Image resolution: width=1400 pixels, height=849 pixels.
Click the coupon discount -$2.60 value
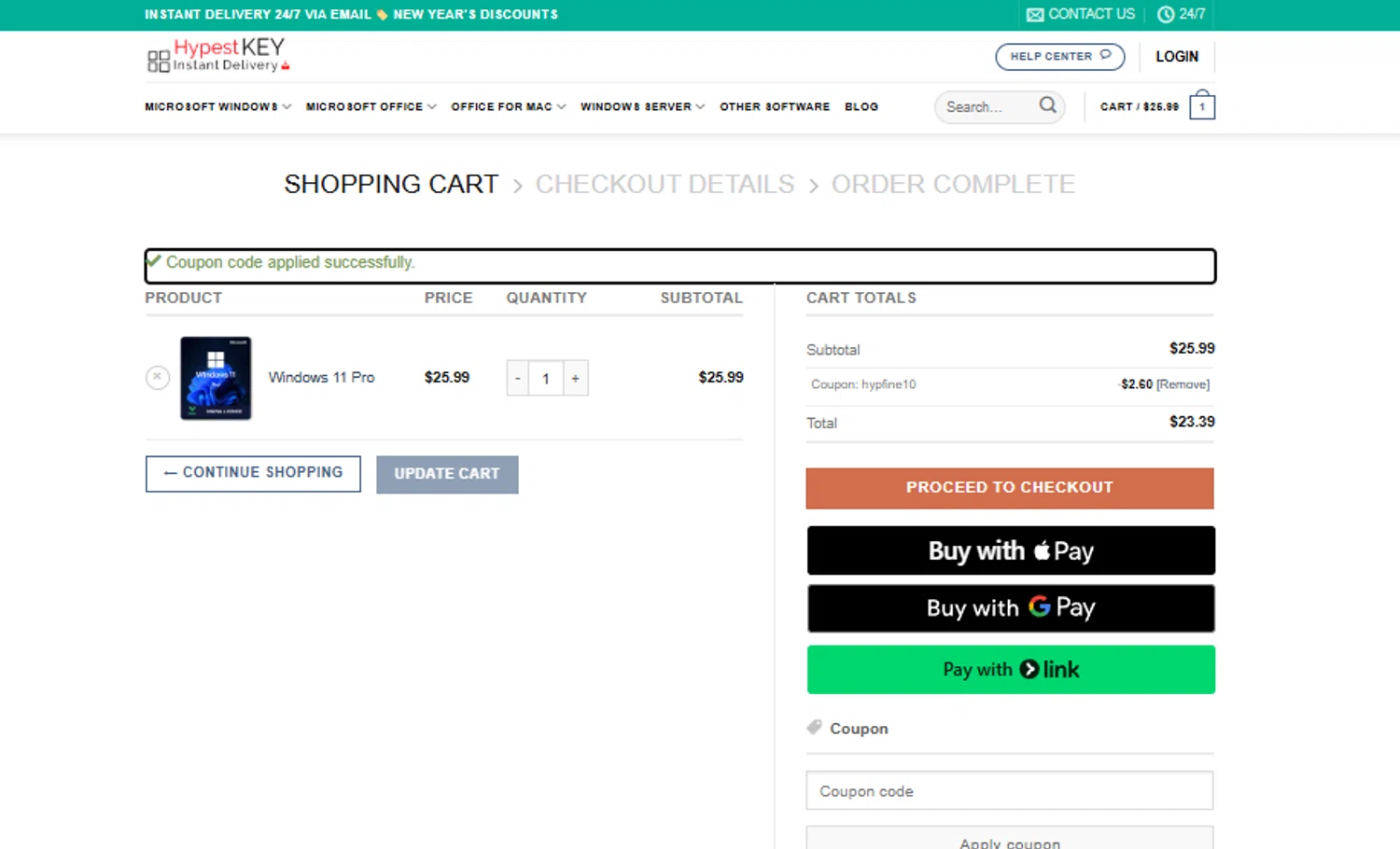coord(1136,384)
